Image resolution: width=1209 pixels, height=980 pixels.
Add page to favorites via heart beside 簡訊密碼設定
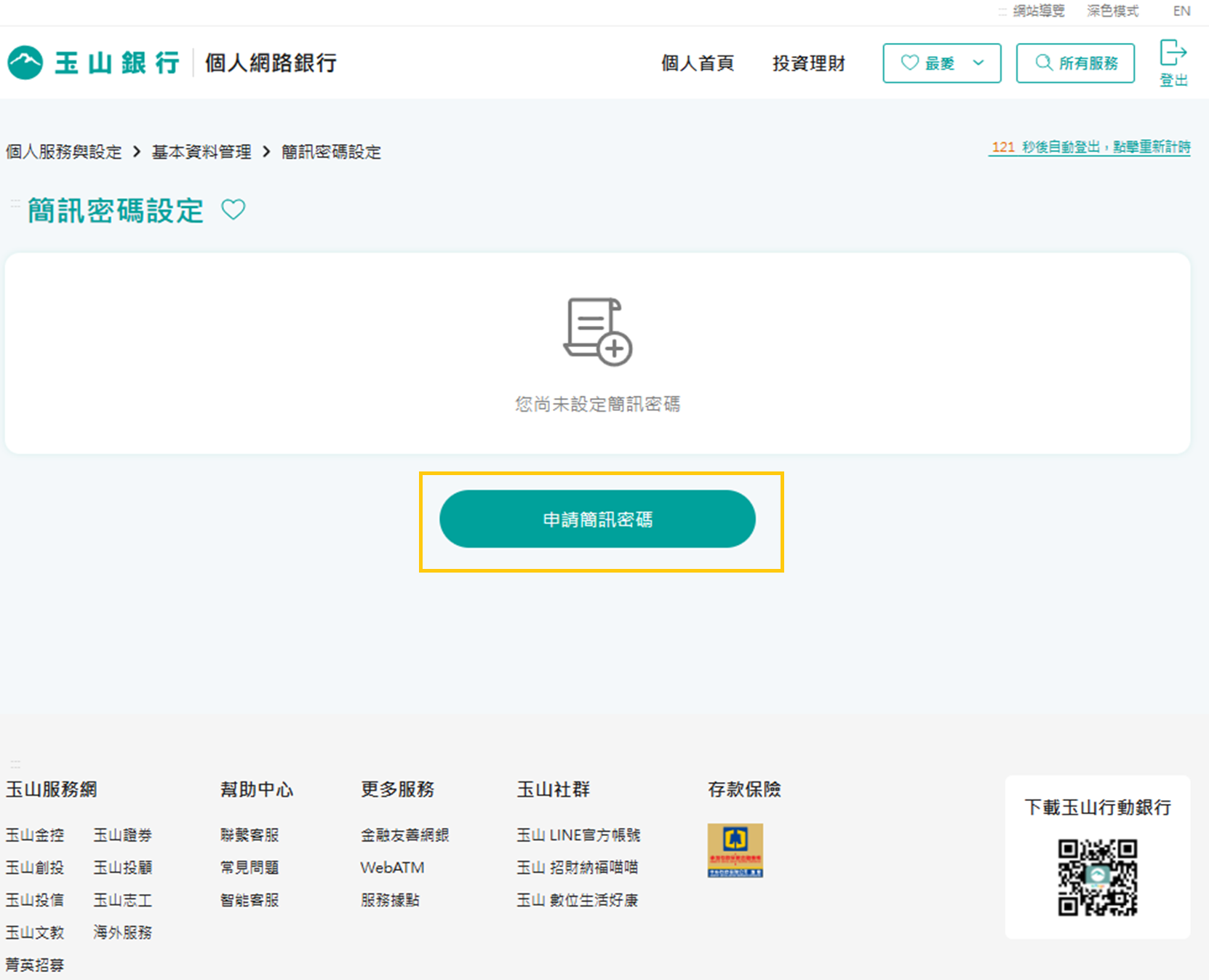pos(234,210)
